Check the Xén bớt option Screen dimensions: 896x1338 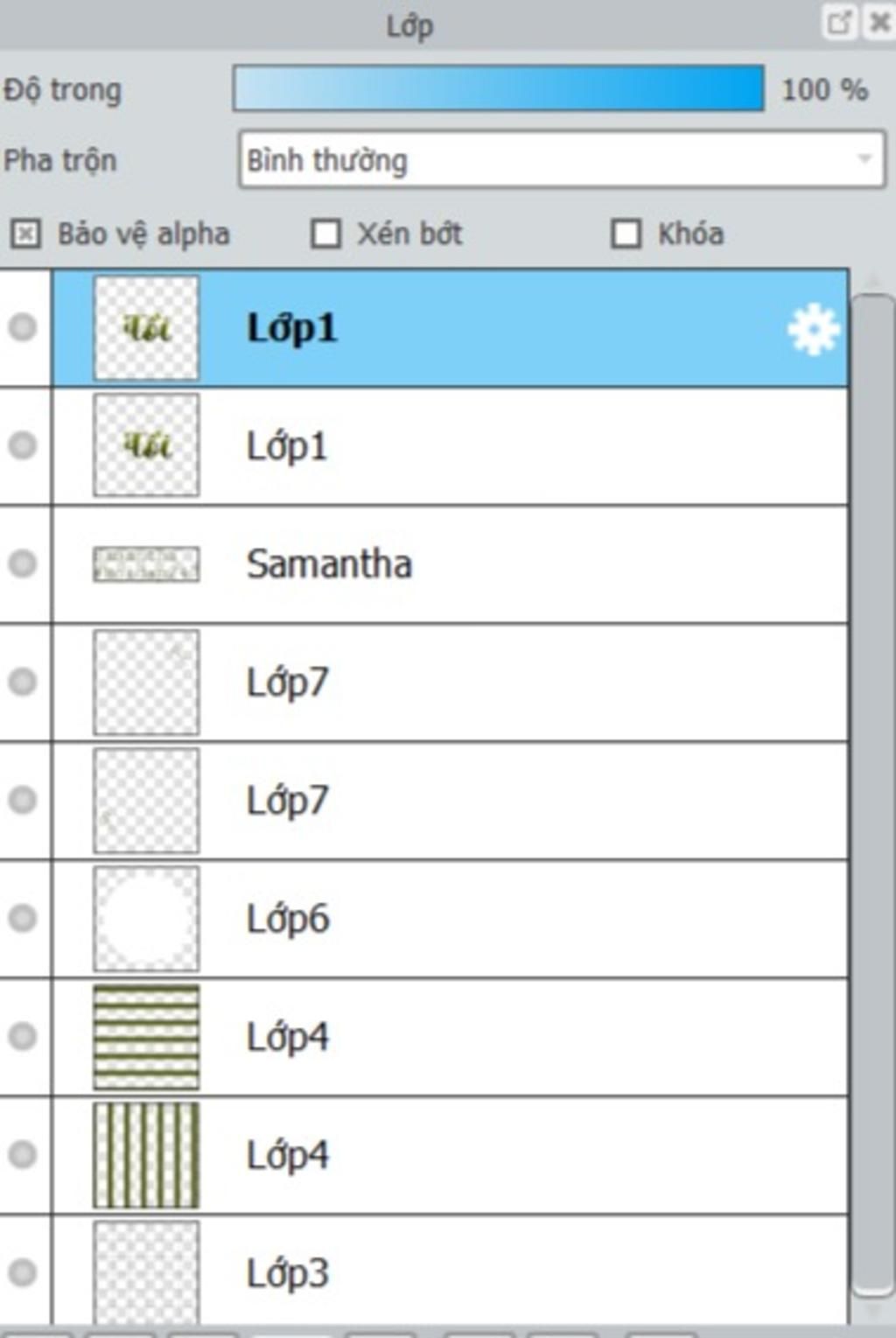[x=325, y=234]
